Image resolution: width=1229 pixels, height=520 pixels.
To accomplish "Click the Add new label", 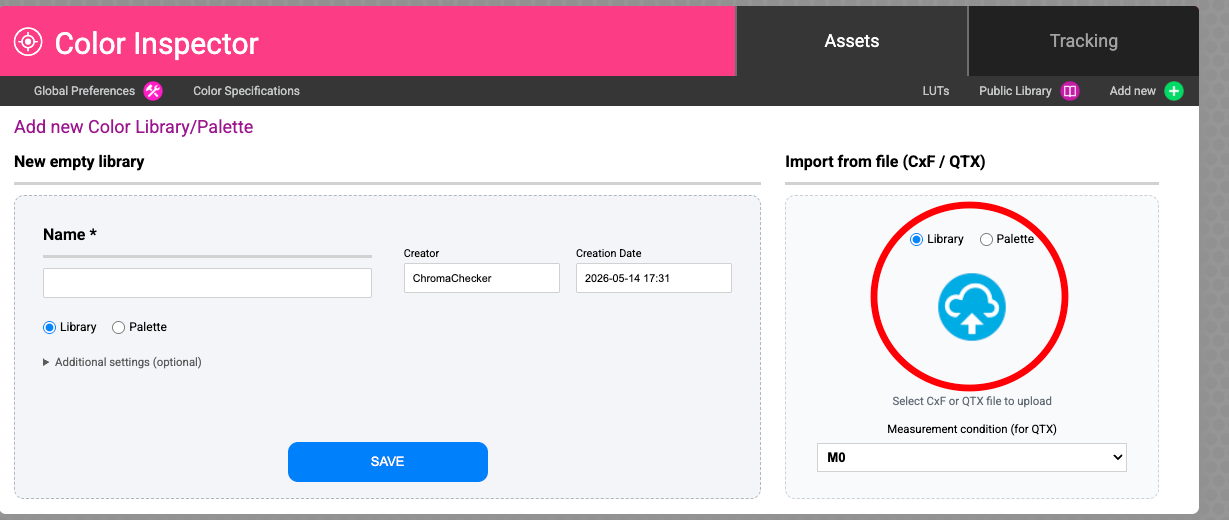I will 1132,91.
